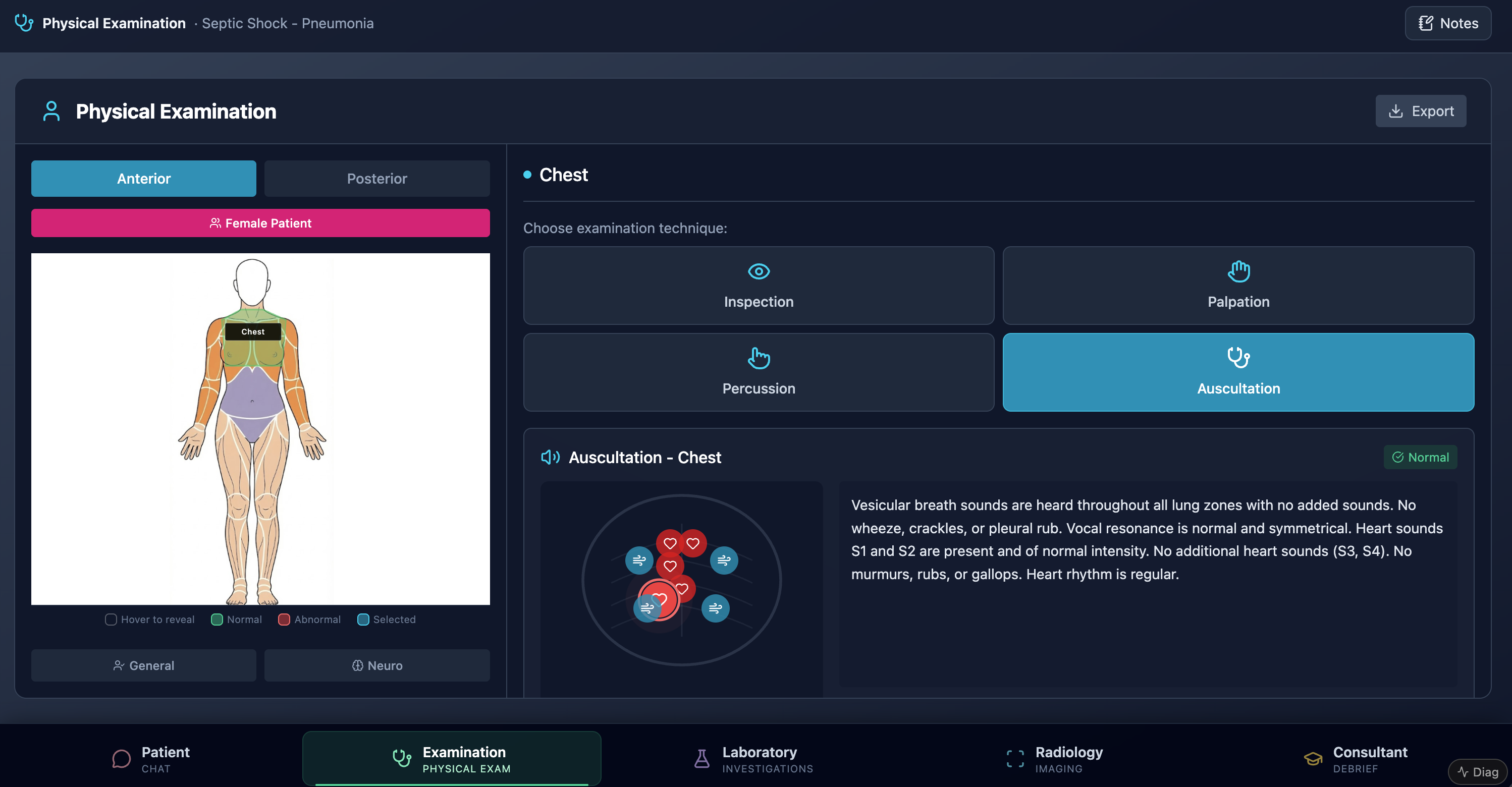Image resolution: width=1512 pixels, height=787 pixels.
Task: Click the blue Selected legend swatch
Action: click(363, 619)
